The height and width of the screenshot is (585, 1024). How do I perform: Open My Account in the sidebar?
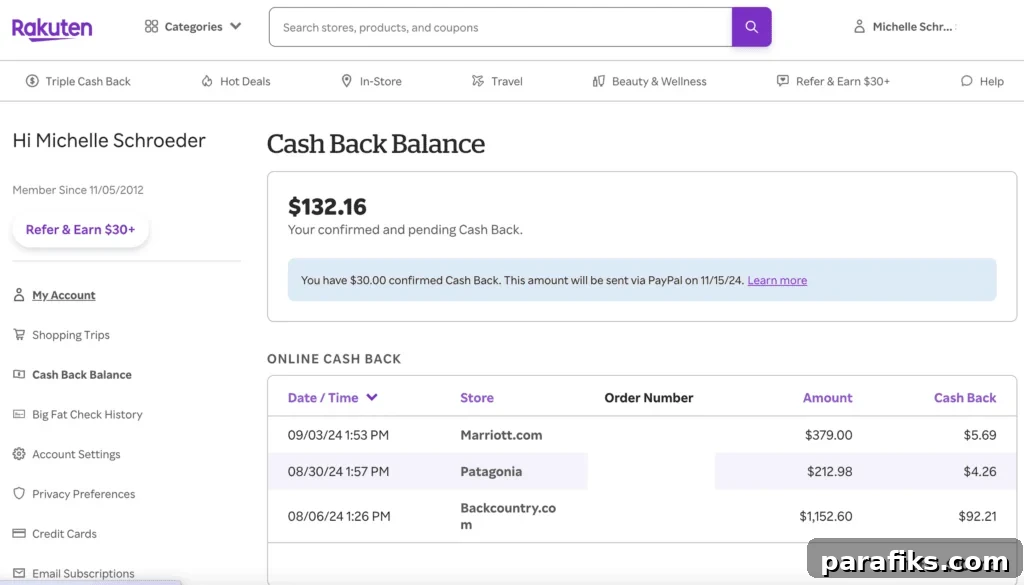63,295
